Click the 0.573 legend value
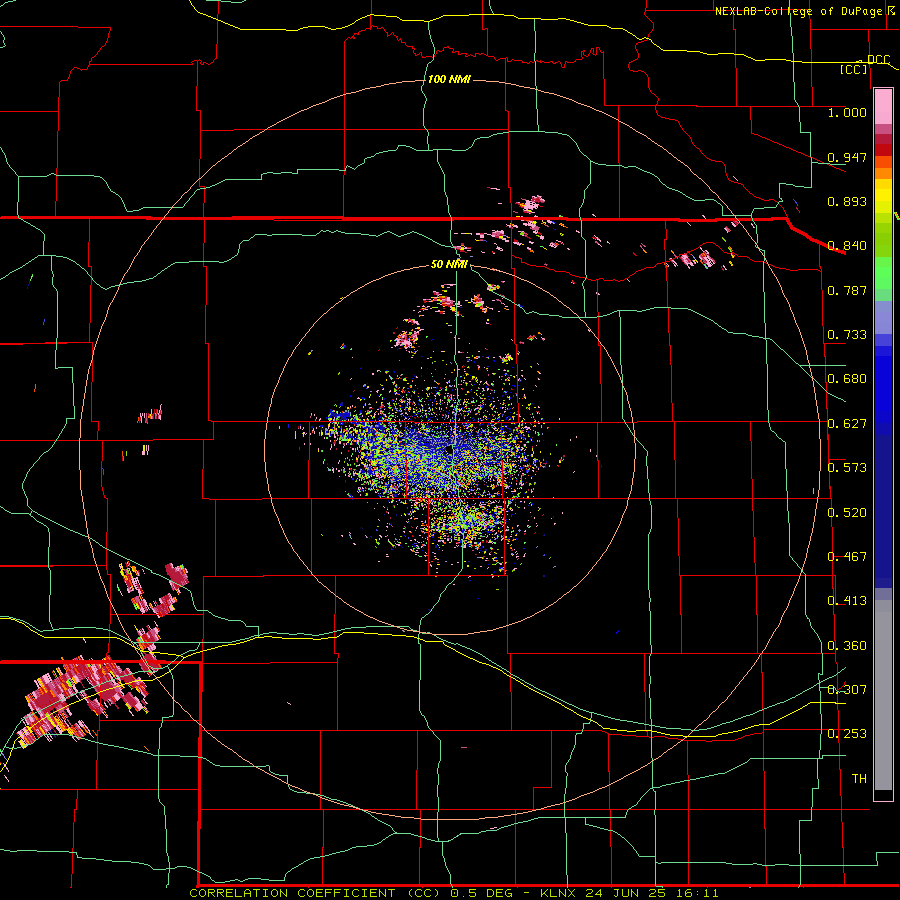900x900 pixels. [847, 468]
